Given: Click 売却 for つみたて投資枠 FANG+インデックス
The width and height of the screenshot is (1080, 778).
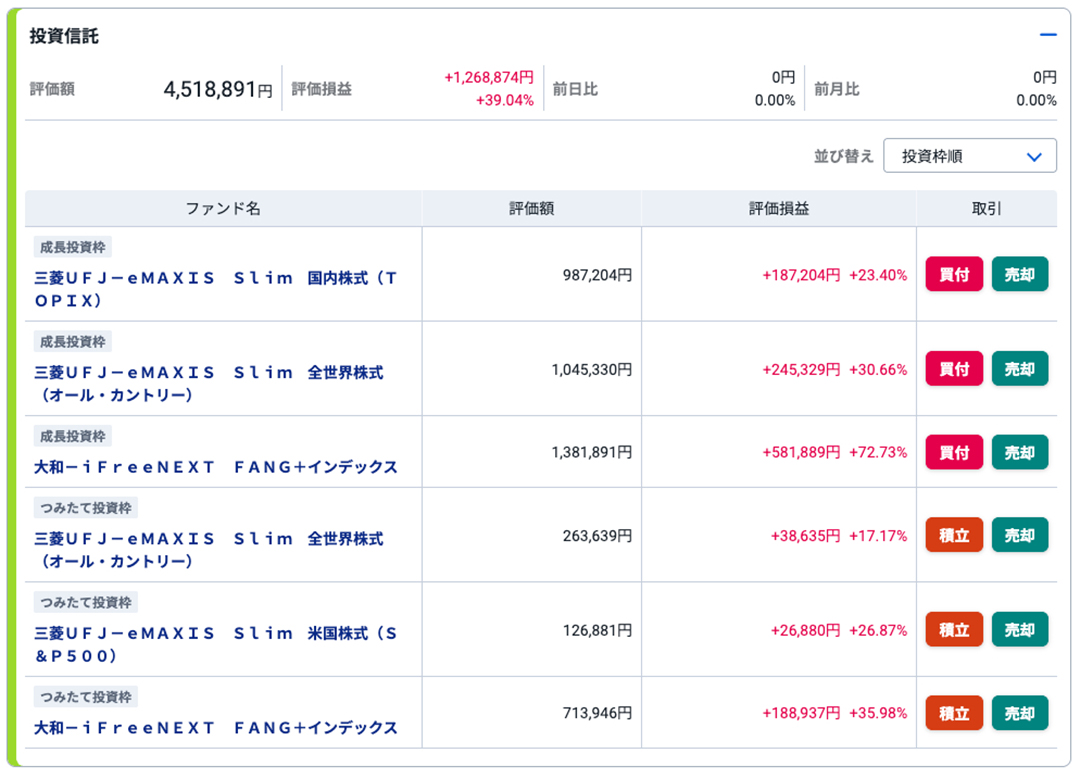Looking at the screenshot, I should (1019, 713).
